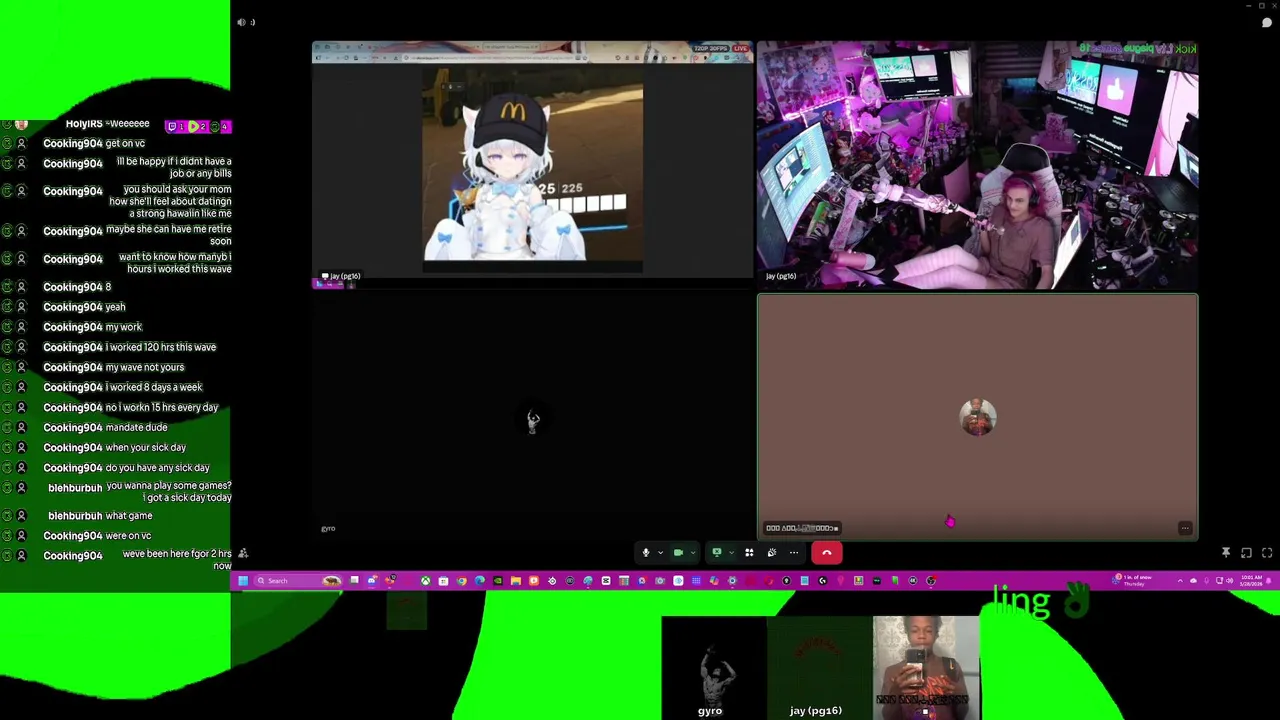
Task: Open more call options ellipsis
Action: [x=794, y=552]
